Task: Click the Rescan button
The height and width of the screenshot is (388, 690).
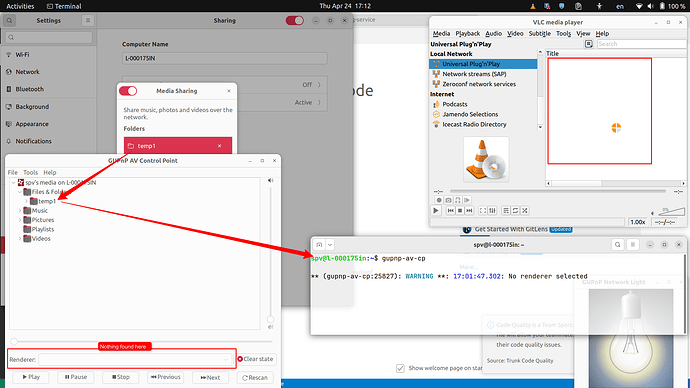Action: (255, 377)
